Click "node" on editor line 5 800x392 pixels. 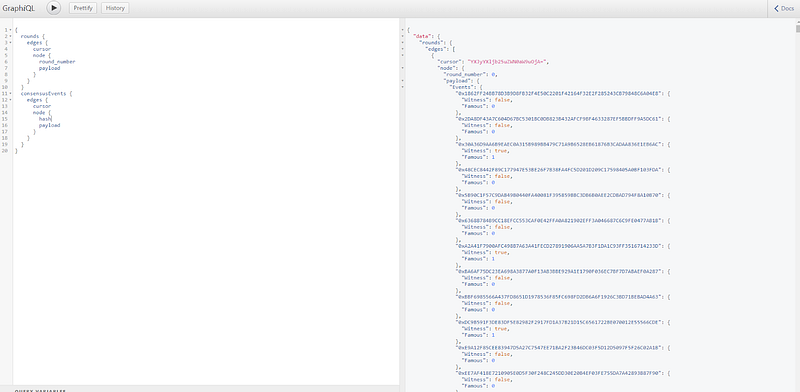(39, 55)
